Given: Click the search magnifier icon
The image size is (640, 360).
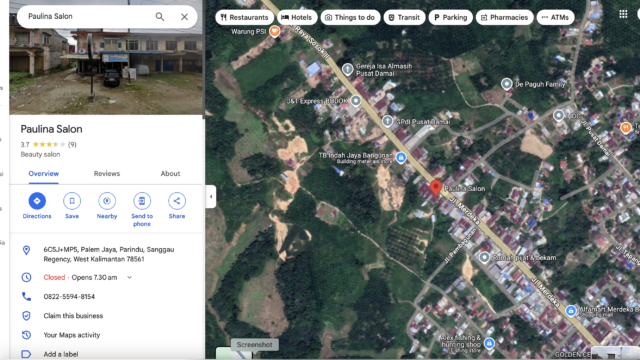Looking at the screenshot, I should [160, 17].
